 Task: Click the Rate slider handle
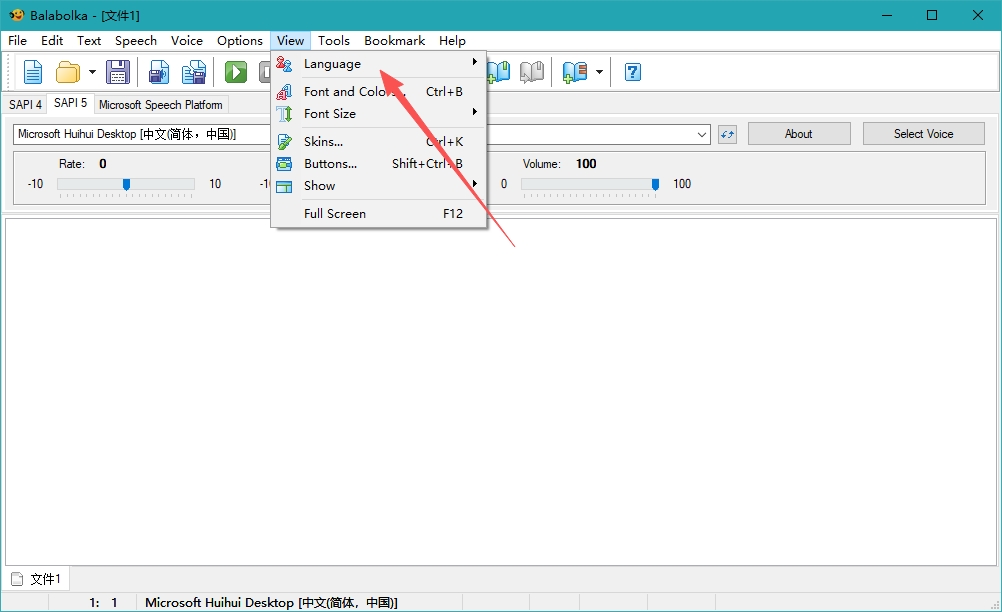click(126, 184)
